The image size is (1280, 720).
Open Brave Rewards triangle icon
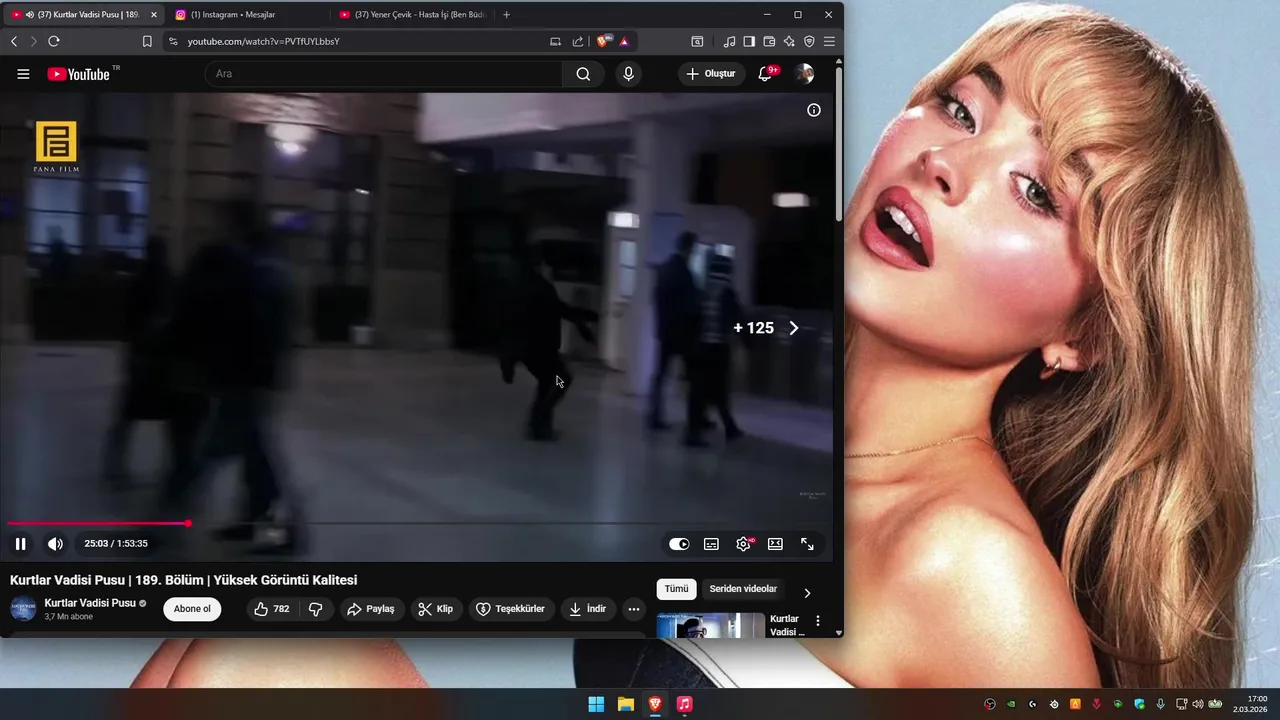(624, 41)
